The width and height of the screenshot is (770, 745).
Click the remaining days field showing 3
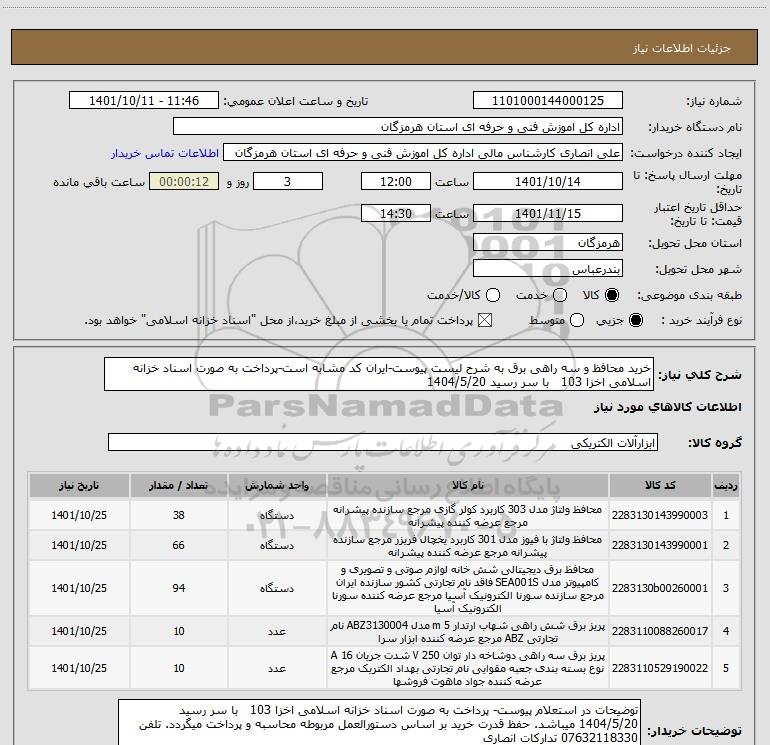[288, 182]
